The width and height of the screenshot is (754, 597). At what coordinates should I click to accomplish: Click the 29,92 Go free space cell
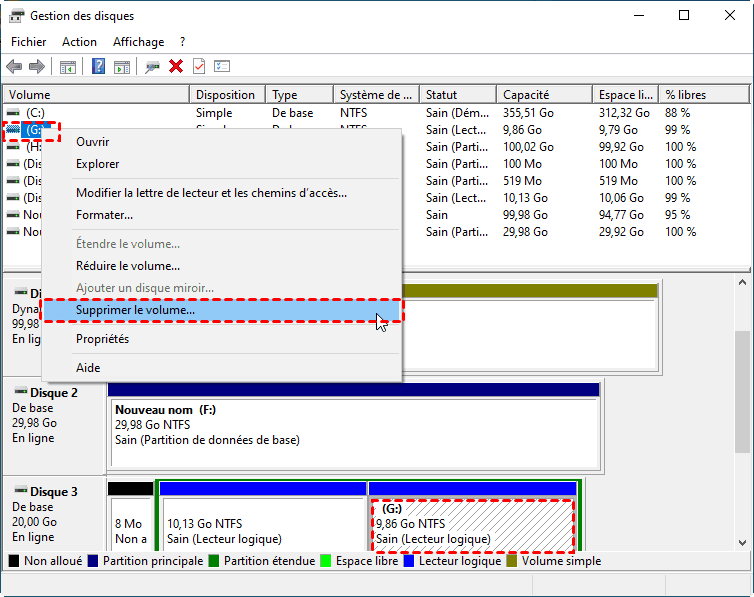pos(621,232)
